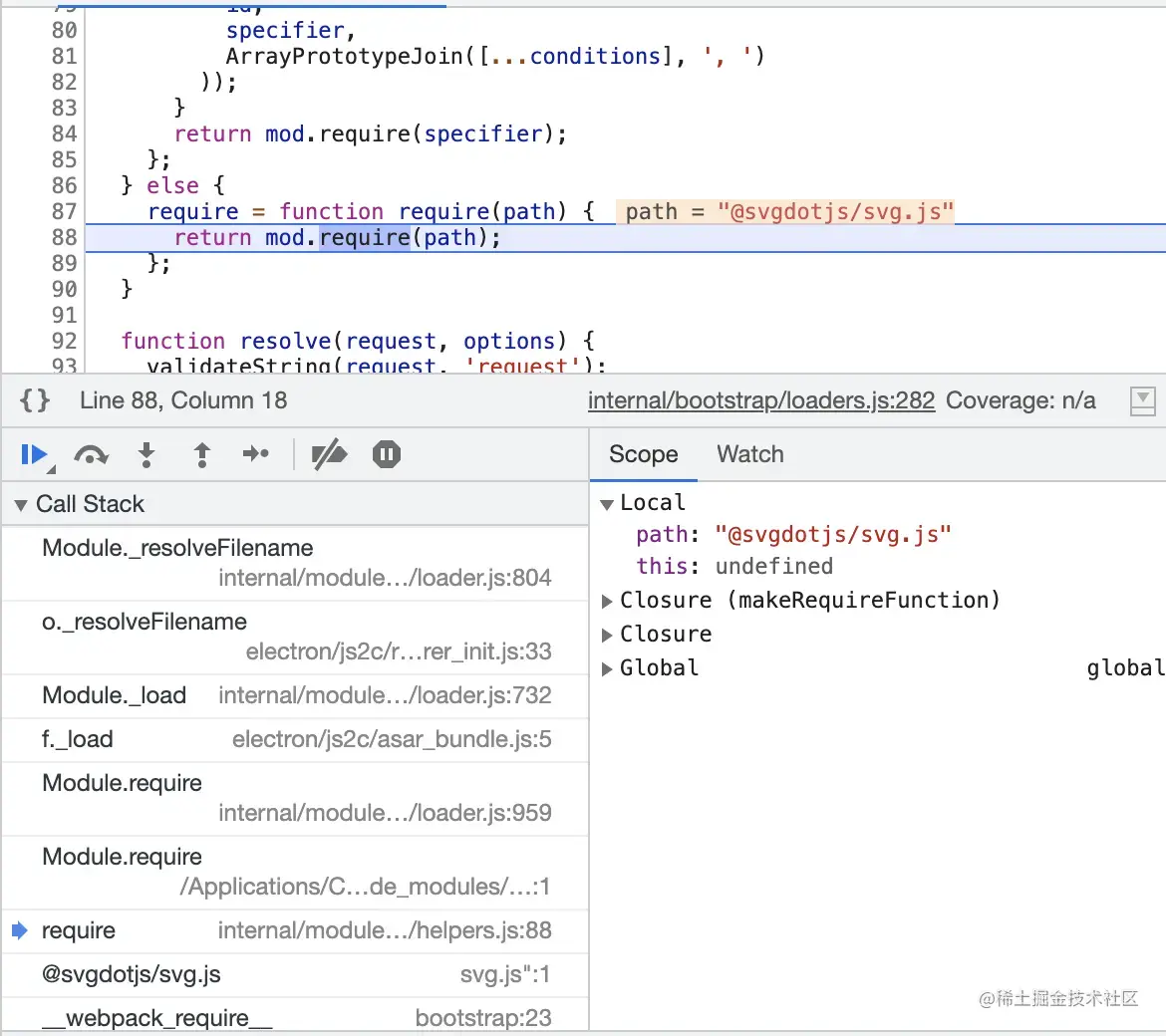Viewport: 1166px width, 1036px height.
Task: Open internal/bootstrap/loaders.js:282 link
Action: point(760,400)
